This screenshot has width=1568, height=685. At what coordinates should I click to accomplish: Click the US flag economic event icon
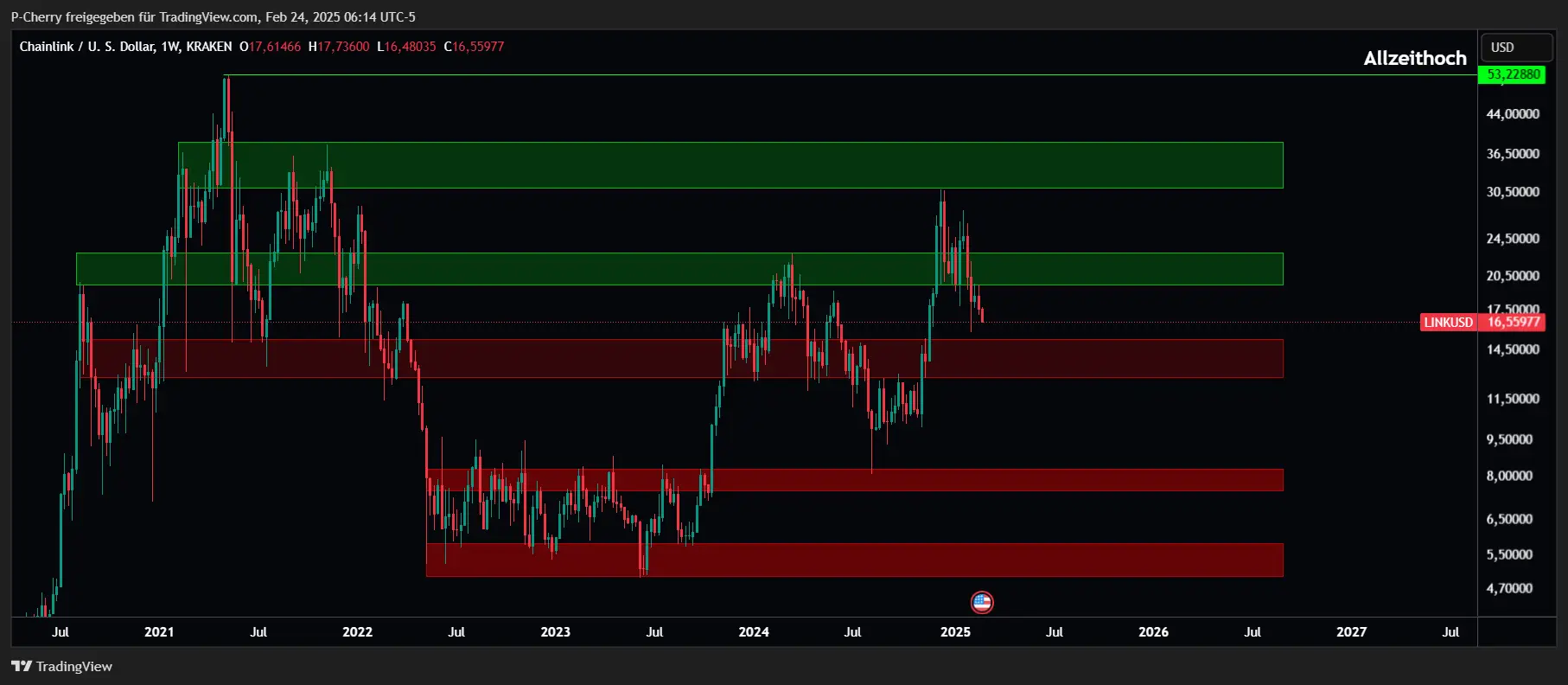tap(982, 602)
